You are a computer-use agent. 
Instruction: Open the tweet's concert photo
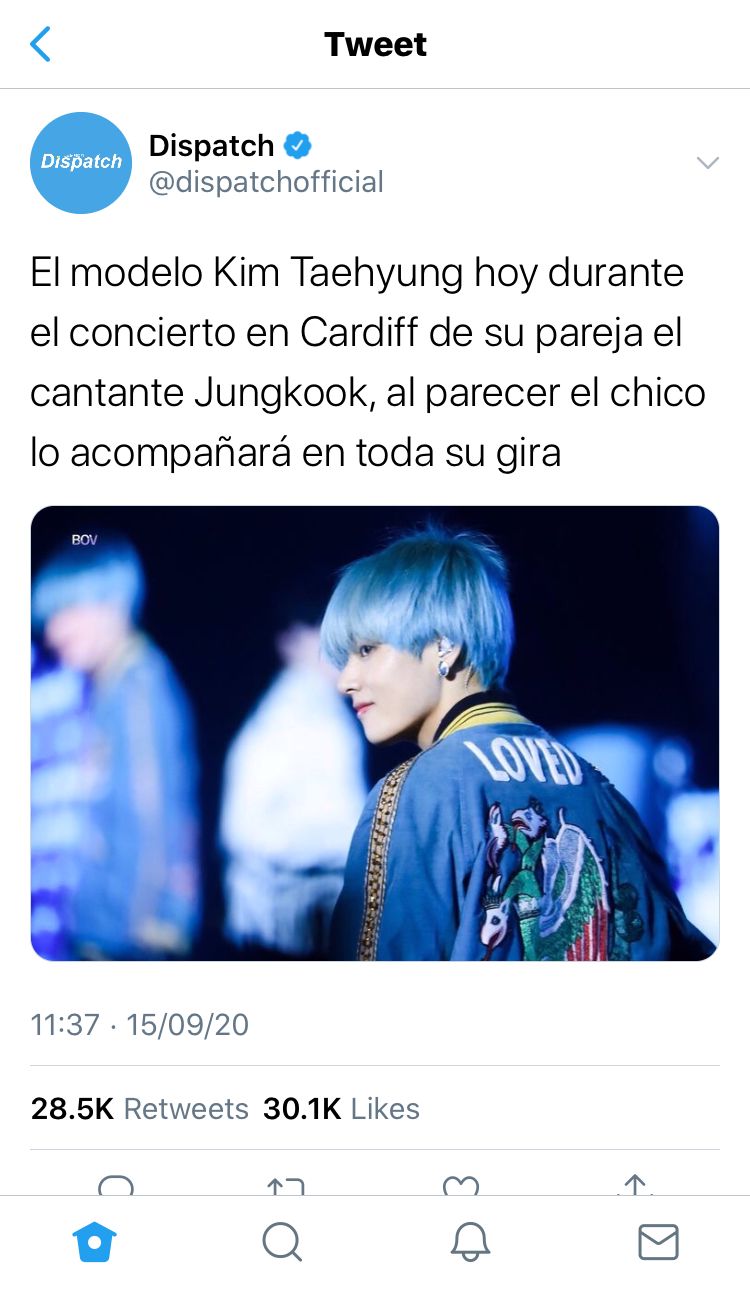tap(375, 733)
